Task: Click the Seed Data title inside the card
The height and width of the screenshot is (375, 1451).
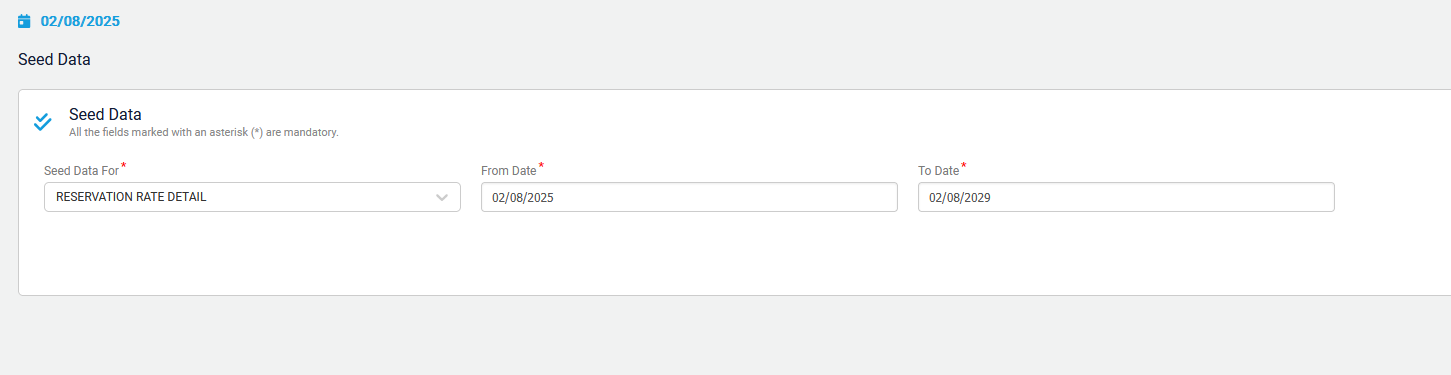Action: 105,114
